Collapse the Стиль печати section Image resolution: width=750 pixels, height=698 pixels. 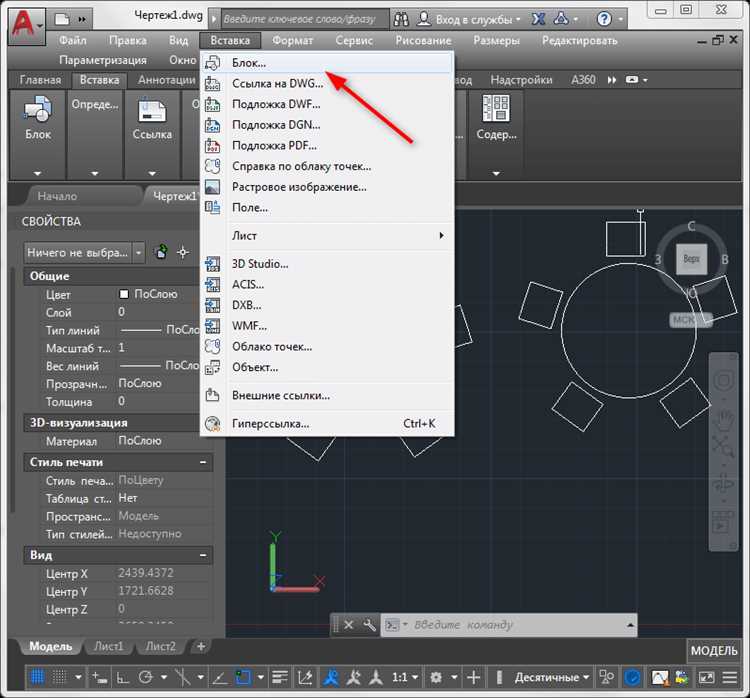click(x=203, y=462)
